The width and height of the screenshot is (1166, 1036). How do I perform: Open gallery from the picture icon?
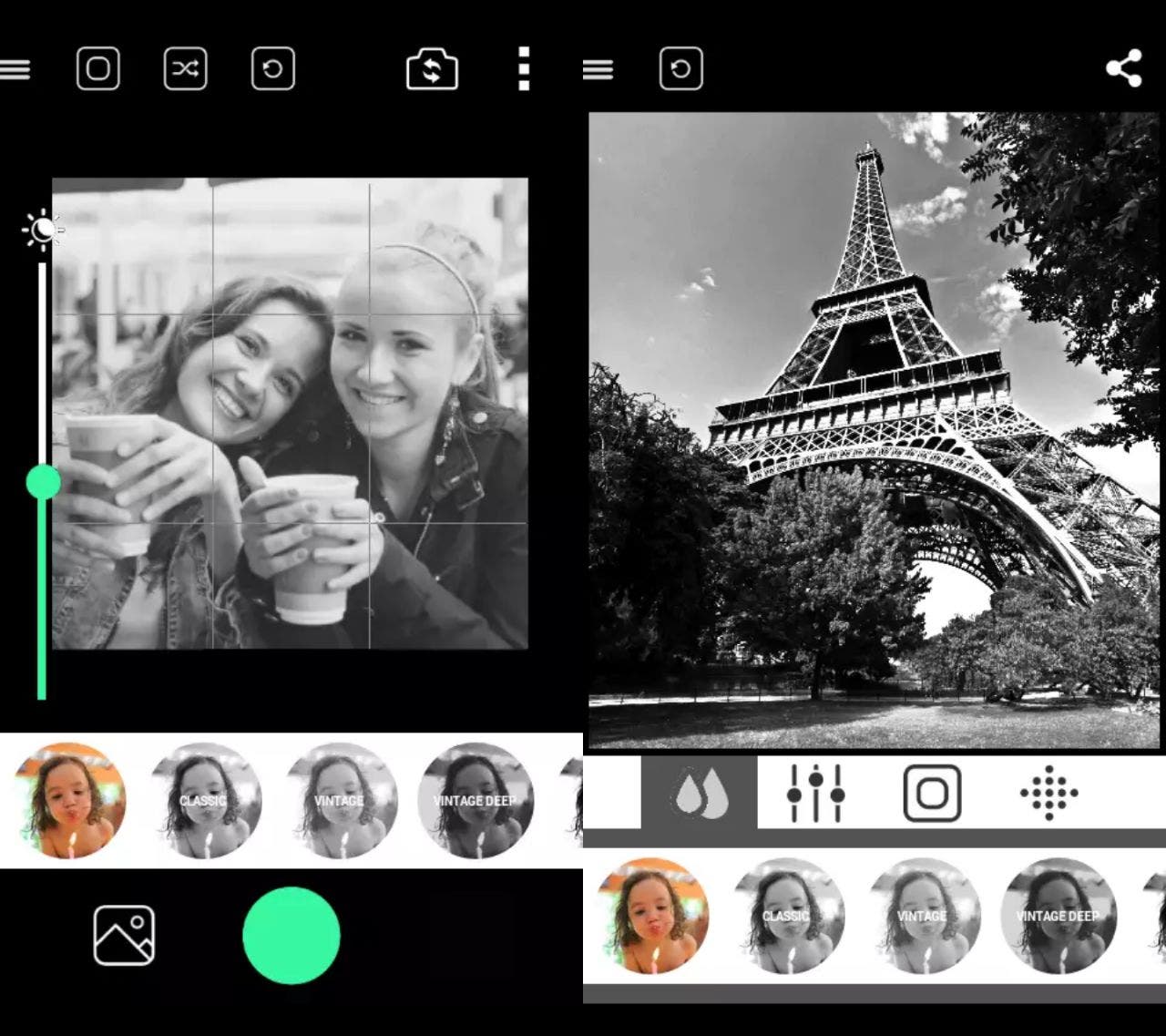point(124,935)
